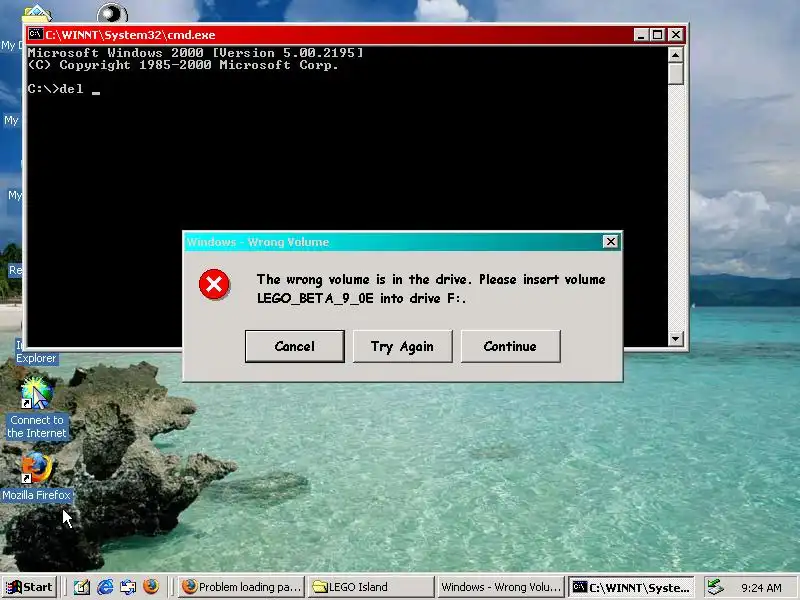Screen dimensions: 800x600
Task: Click the LEGO_BETA_9_0E dialog message text
Action: (431, 289)
